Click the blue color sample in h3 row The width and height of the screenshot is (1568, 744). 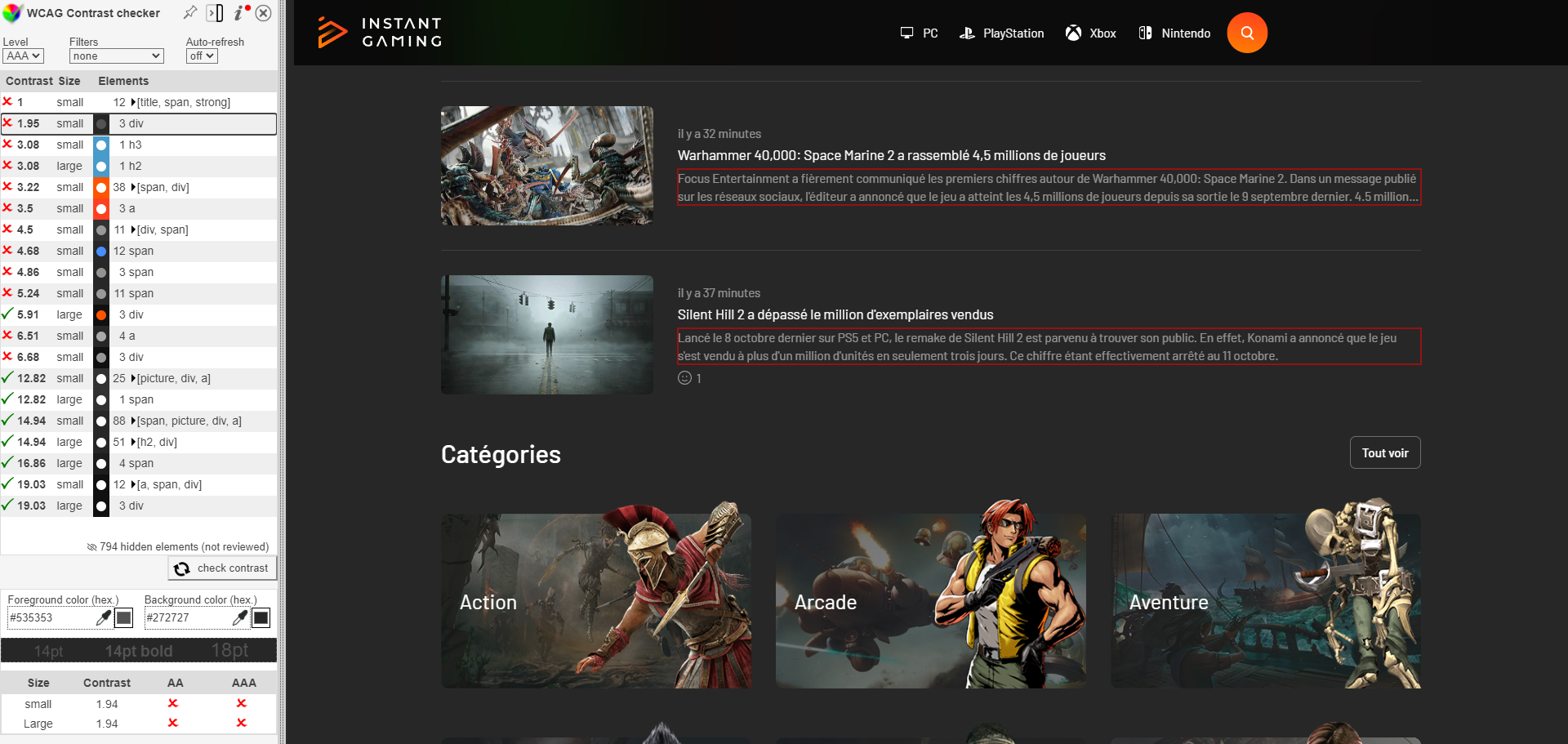pos(101,145)
